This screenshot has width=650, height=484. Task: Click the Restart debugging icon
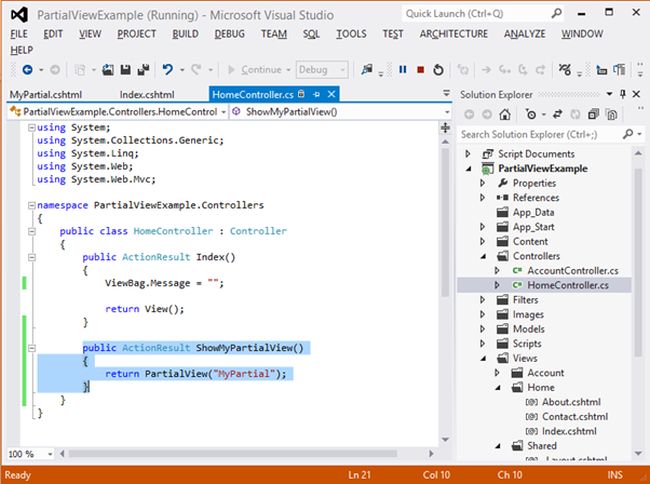point(438,70)
